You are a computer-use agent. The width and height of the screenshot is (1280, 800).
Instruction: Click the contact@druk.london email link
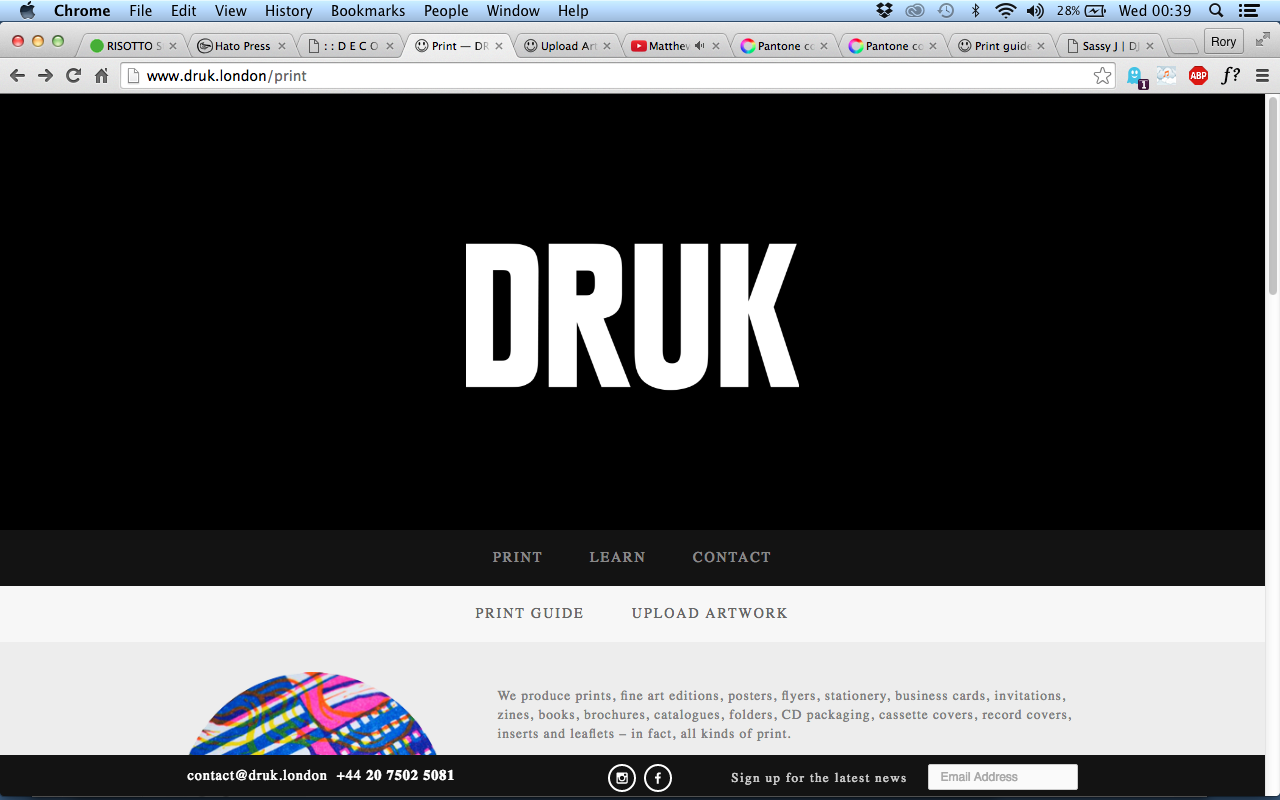257,775
